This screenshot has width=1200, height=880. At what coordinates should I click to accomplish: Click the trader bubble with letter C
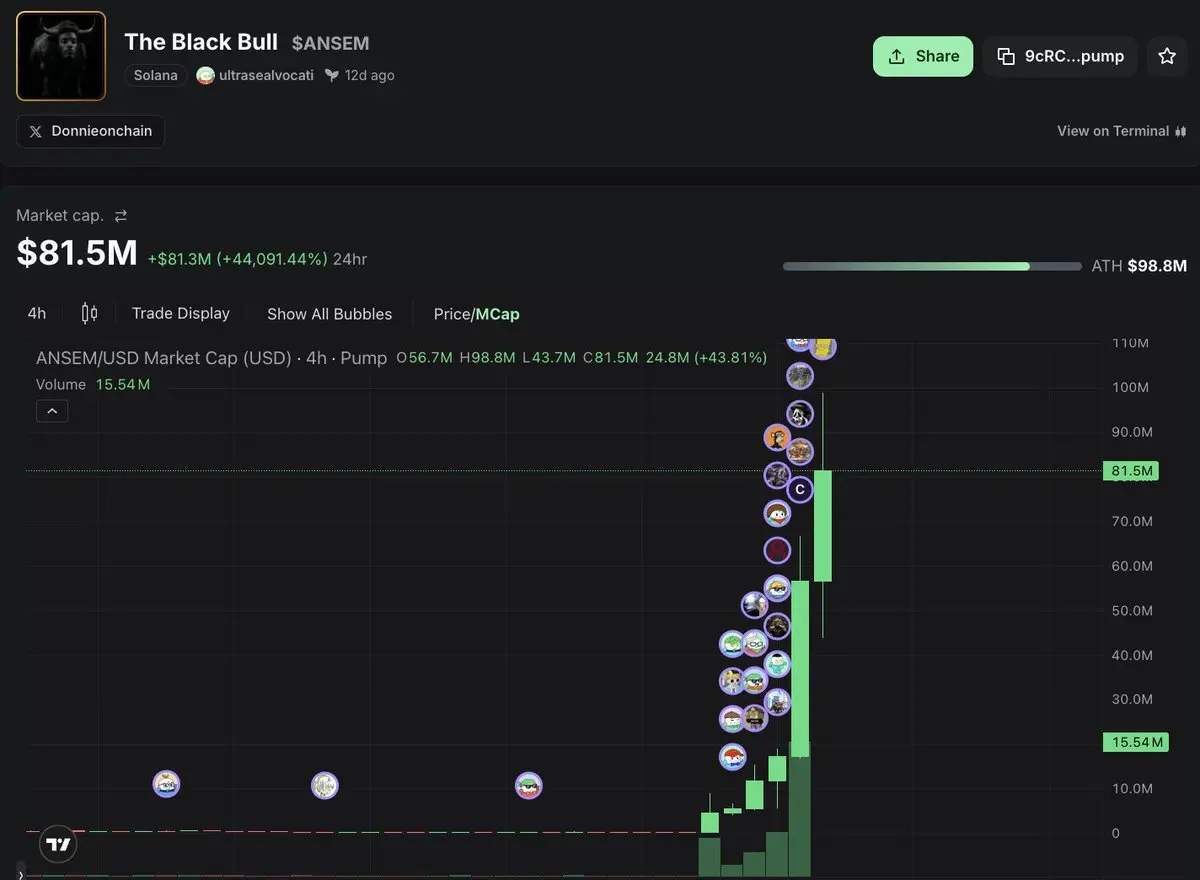tap(799, 489)
